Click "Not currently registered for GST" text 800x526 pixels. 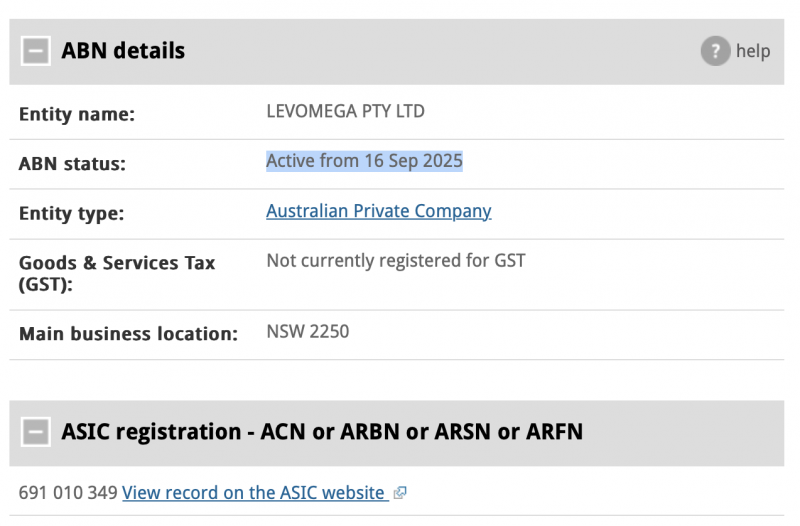pos(395,261)
